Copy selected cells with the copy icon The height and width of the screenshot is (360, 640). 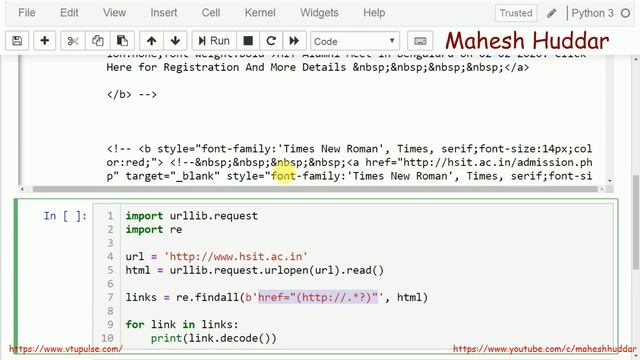tap(98, 41)
